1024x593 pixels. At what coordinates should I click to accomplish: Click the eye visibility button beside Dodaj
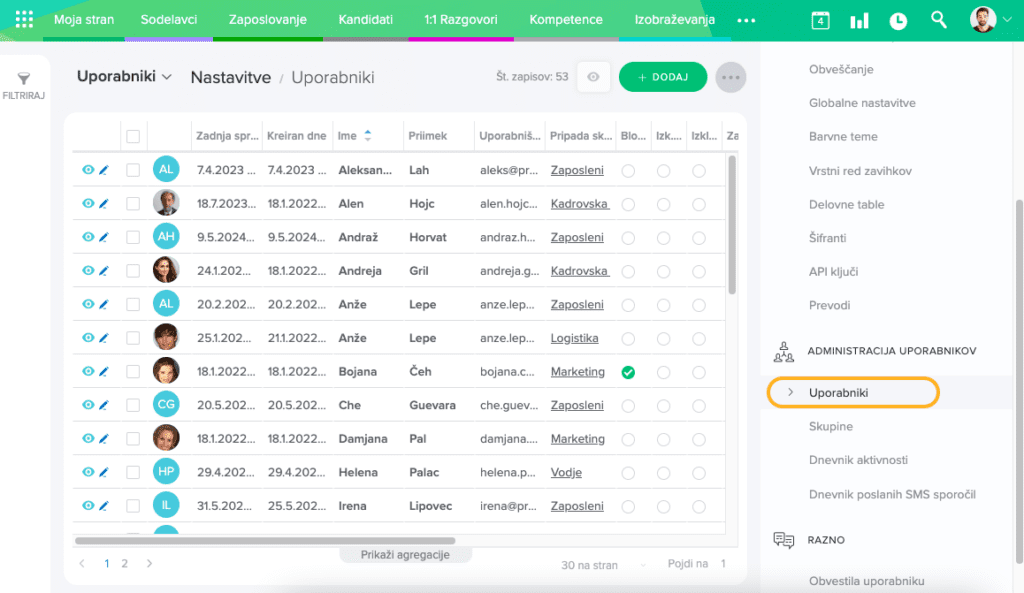[594, 77]
